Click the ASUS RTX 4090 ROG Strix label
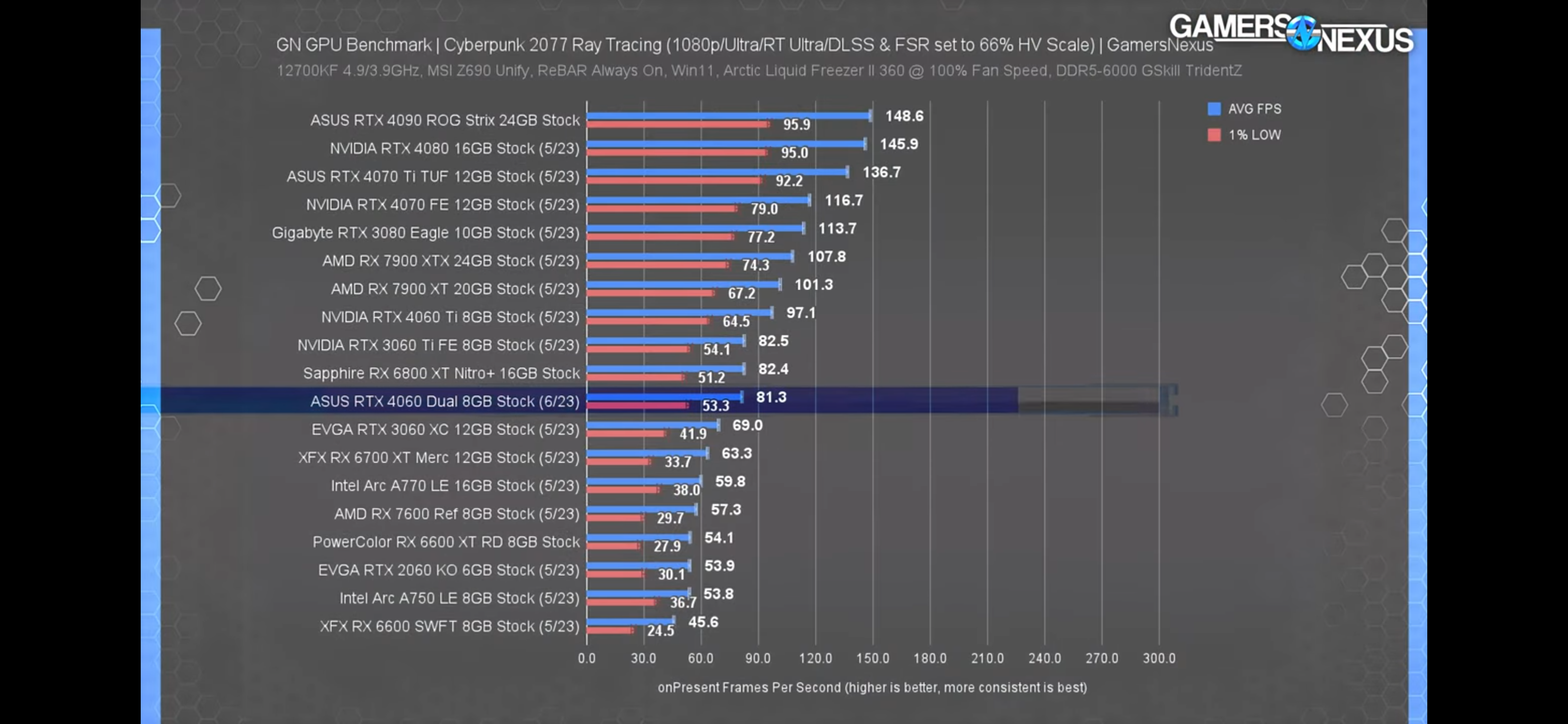 (x=444, y=120)
